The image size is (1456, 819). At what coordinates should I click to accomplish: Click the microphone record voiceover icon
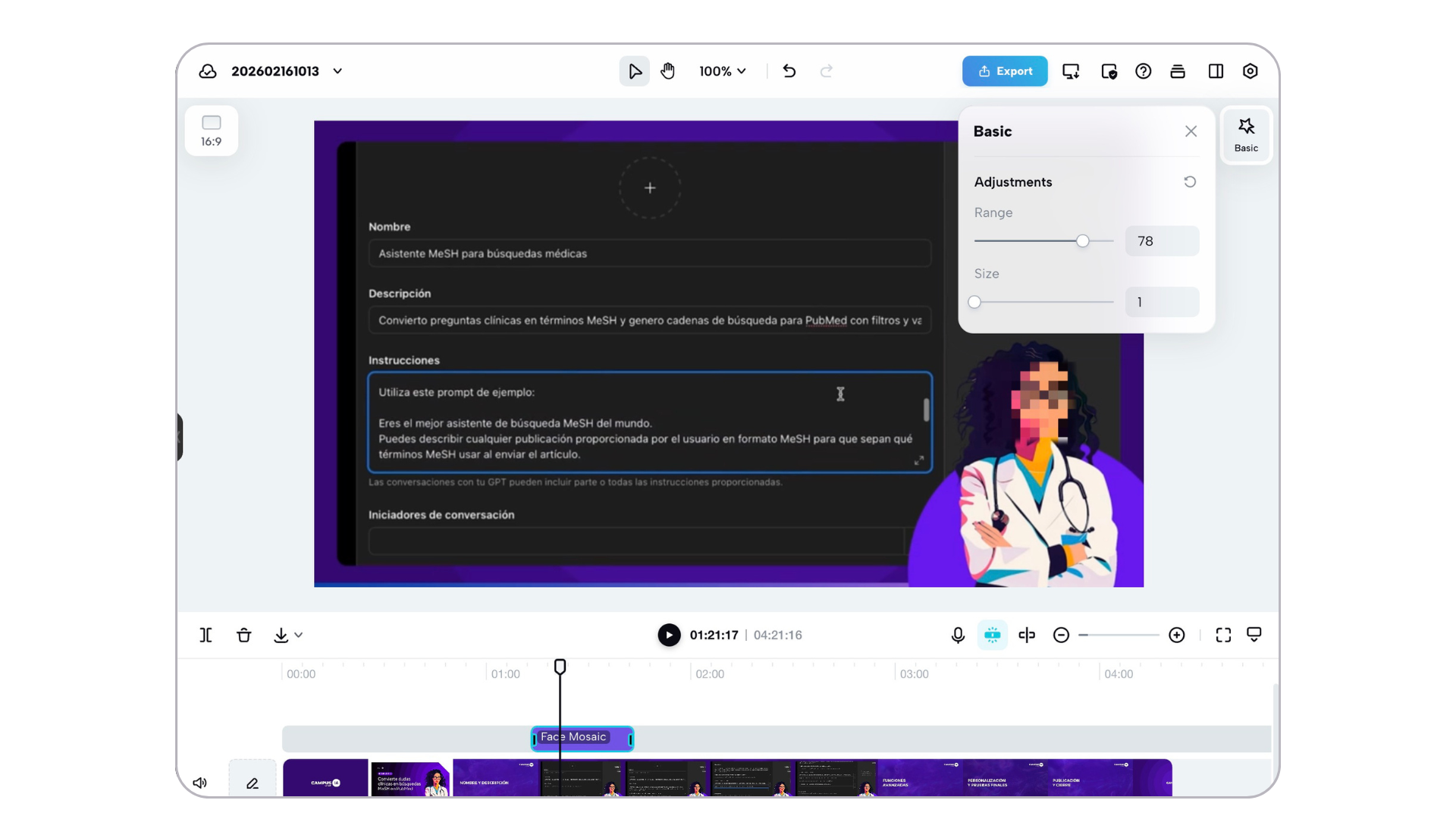coord(958,635)
